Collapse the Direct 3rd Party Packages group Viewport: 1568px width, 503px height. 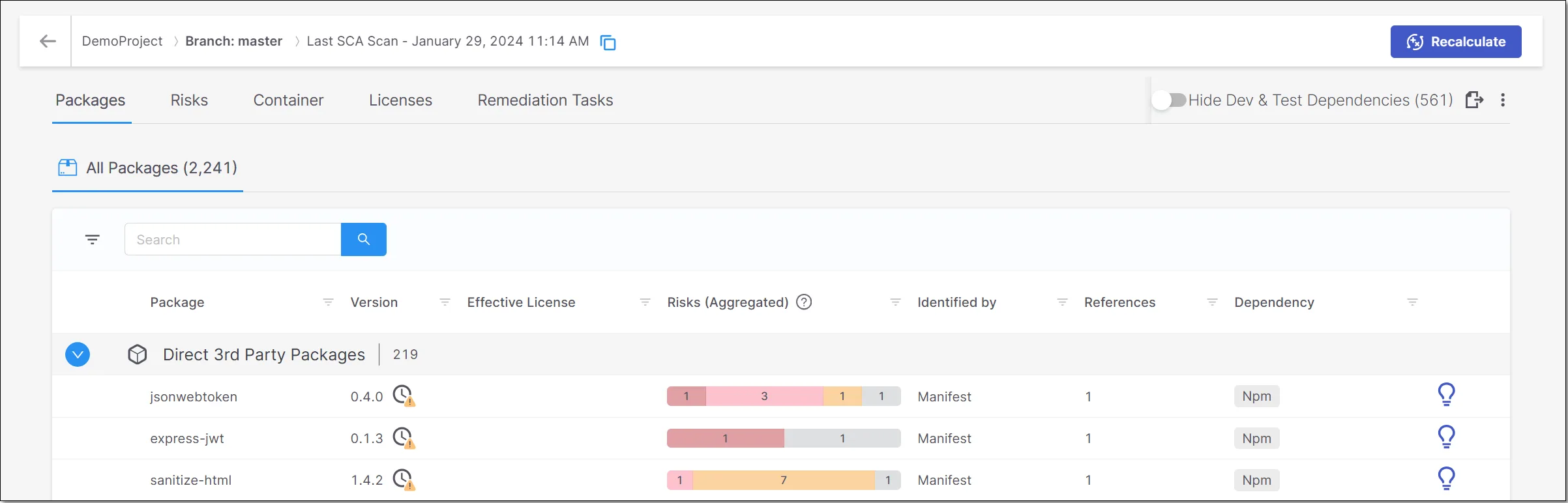(78, 354)
